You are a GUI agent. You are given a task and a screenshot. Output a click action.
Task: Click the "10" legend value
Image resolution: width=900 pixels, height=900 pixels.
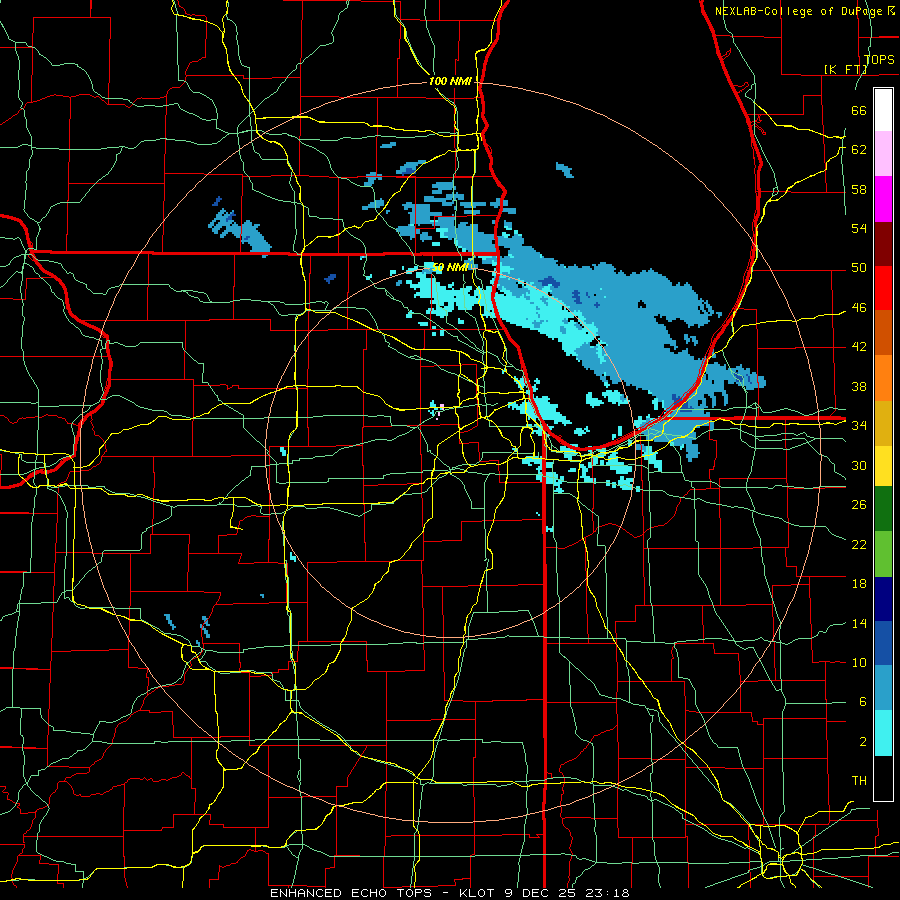pyautogui.click(x=859, y=662)
